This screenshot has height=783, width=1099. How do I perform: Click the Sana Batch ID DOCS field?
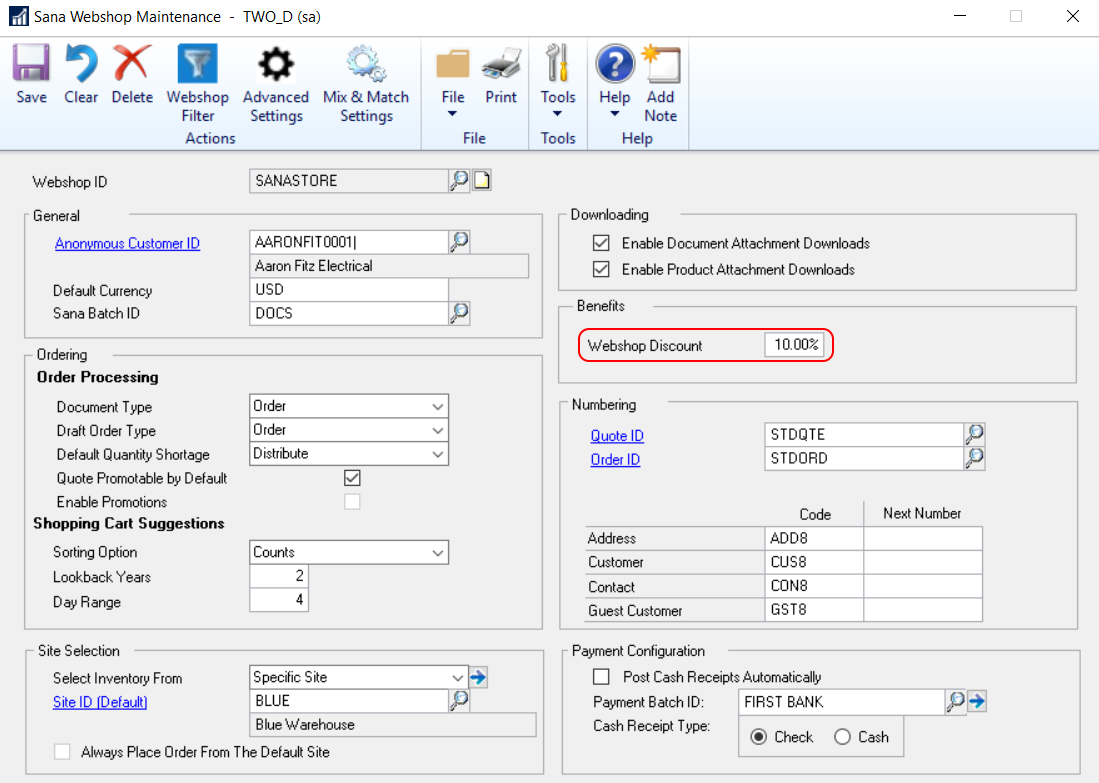click(349, 313)
